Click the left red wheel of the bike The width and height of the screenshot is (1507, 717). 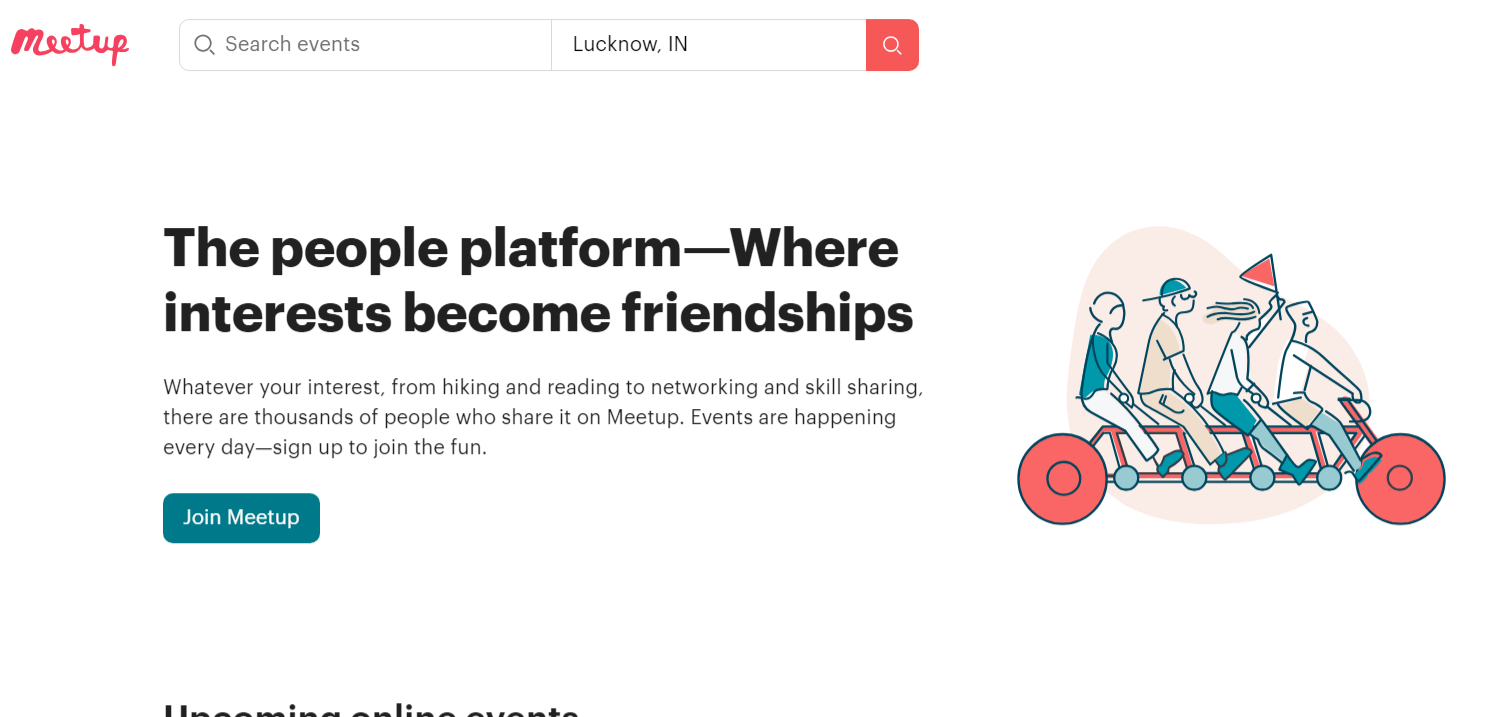(x=1062, y=478)
